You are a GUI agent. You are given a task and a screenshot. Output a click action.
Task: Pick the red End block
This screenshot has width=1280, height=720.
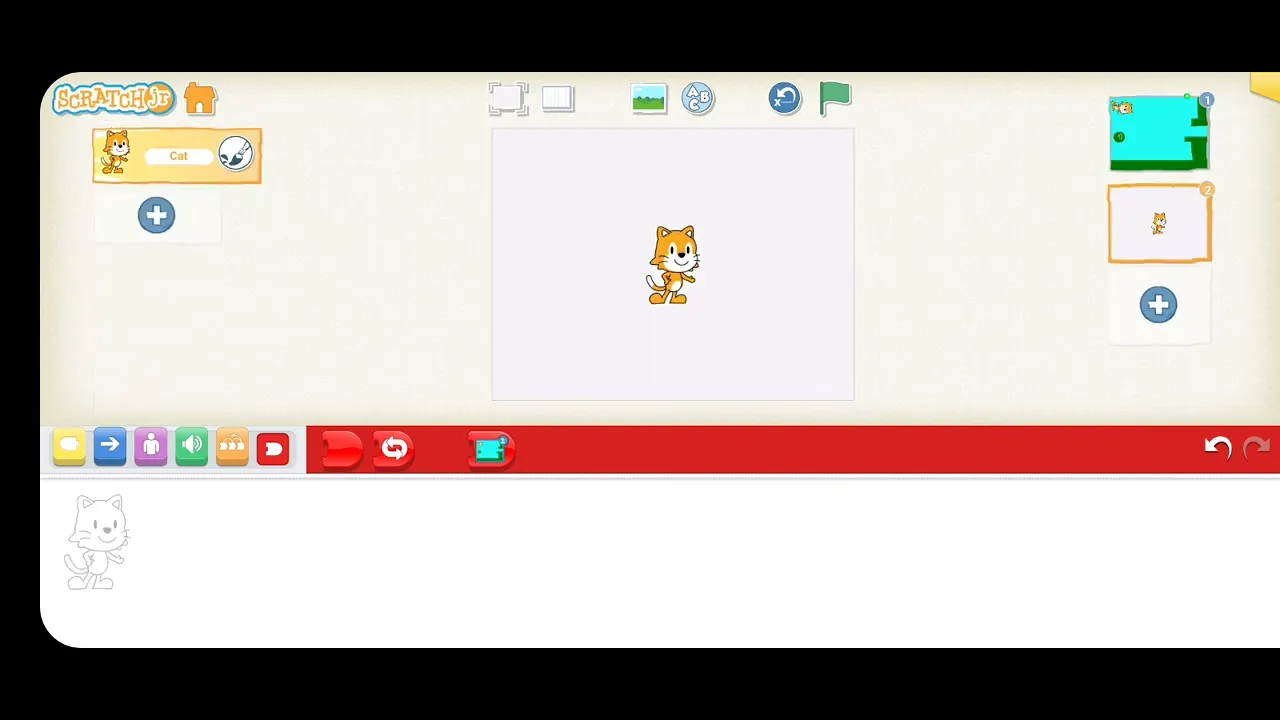click(x=341, y=449)
